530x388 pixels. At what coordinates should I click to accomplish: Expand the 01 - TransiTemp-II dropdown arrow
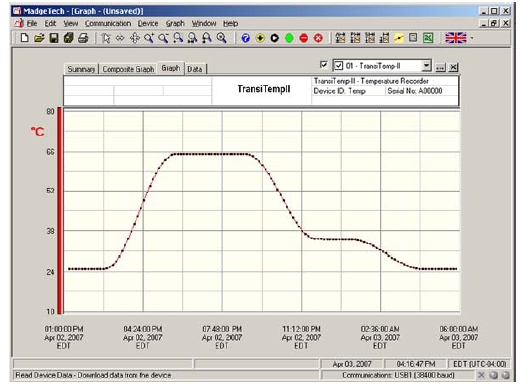427,65
